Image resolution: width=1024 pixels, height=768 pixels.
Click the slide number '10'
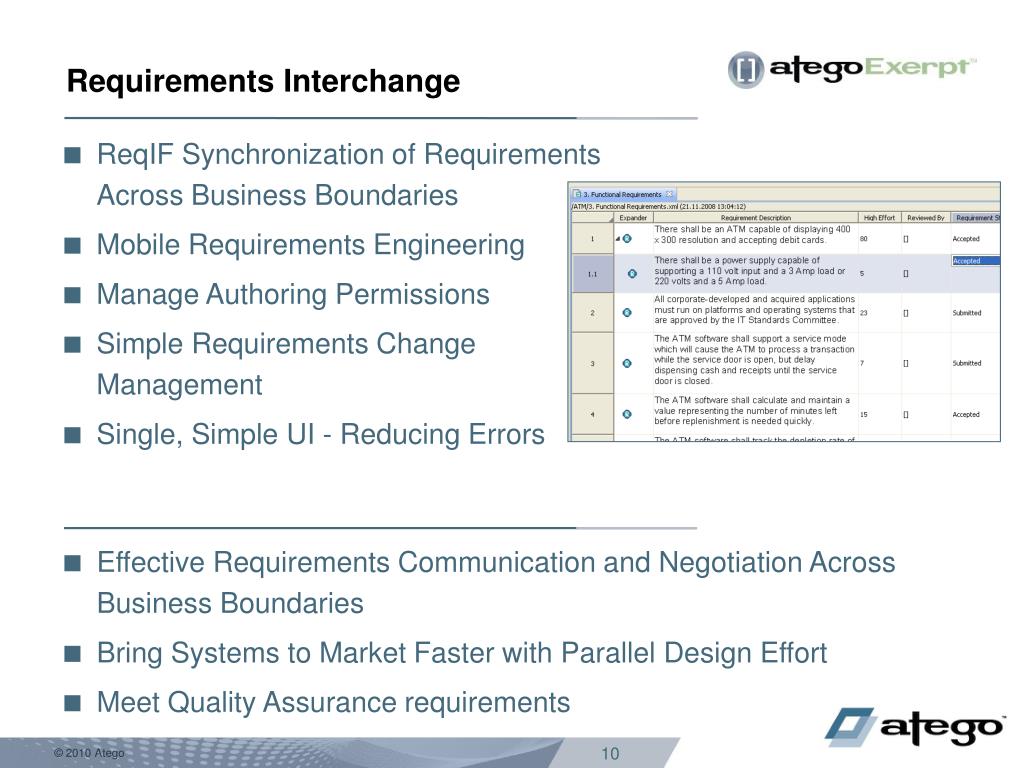(x=610, y=754)
